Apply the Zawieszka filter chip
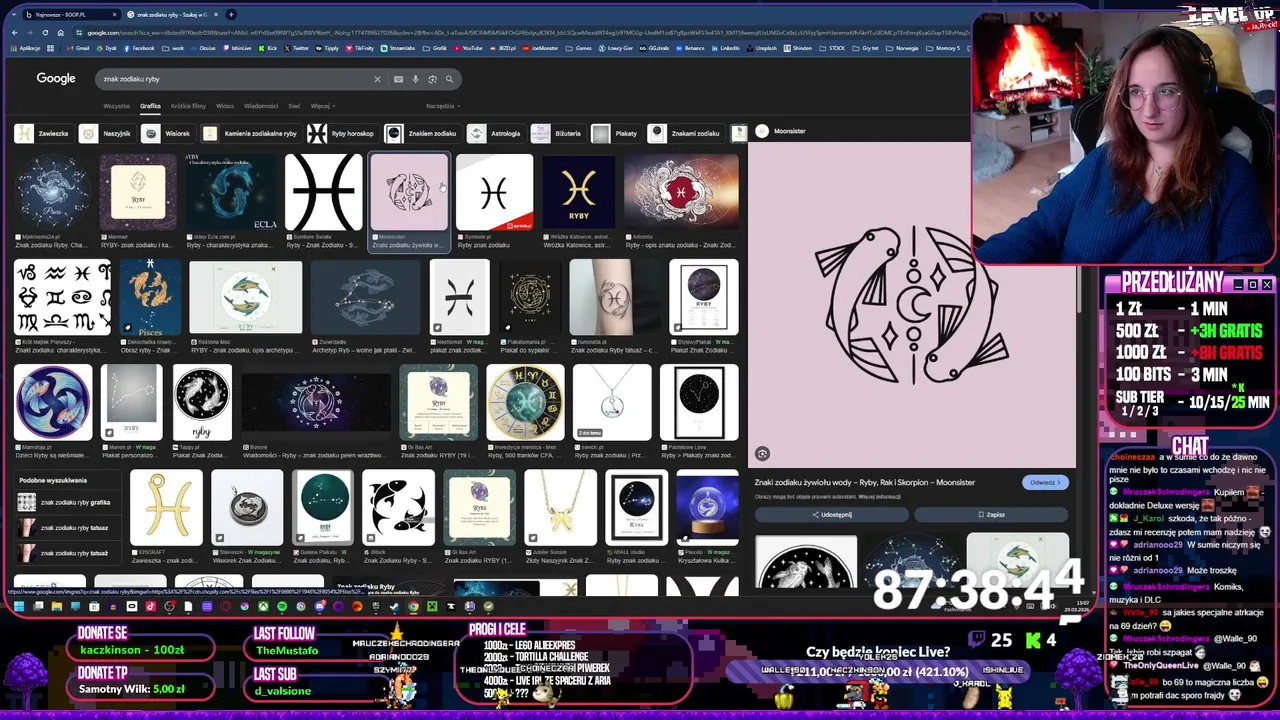 click(43, 133)
